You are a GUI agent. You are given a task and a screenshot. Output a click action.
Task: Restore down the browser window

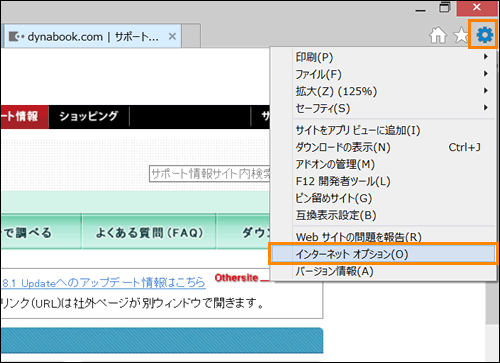point(444,8)
